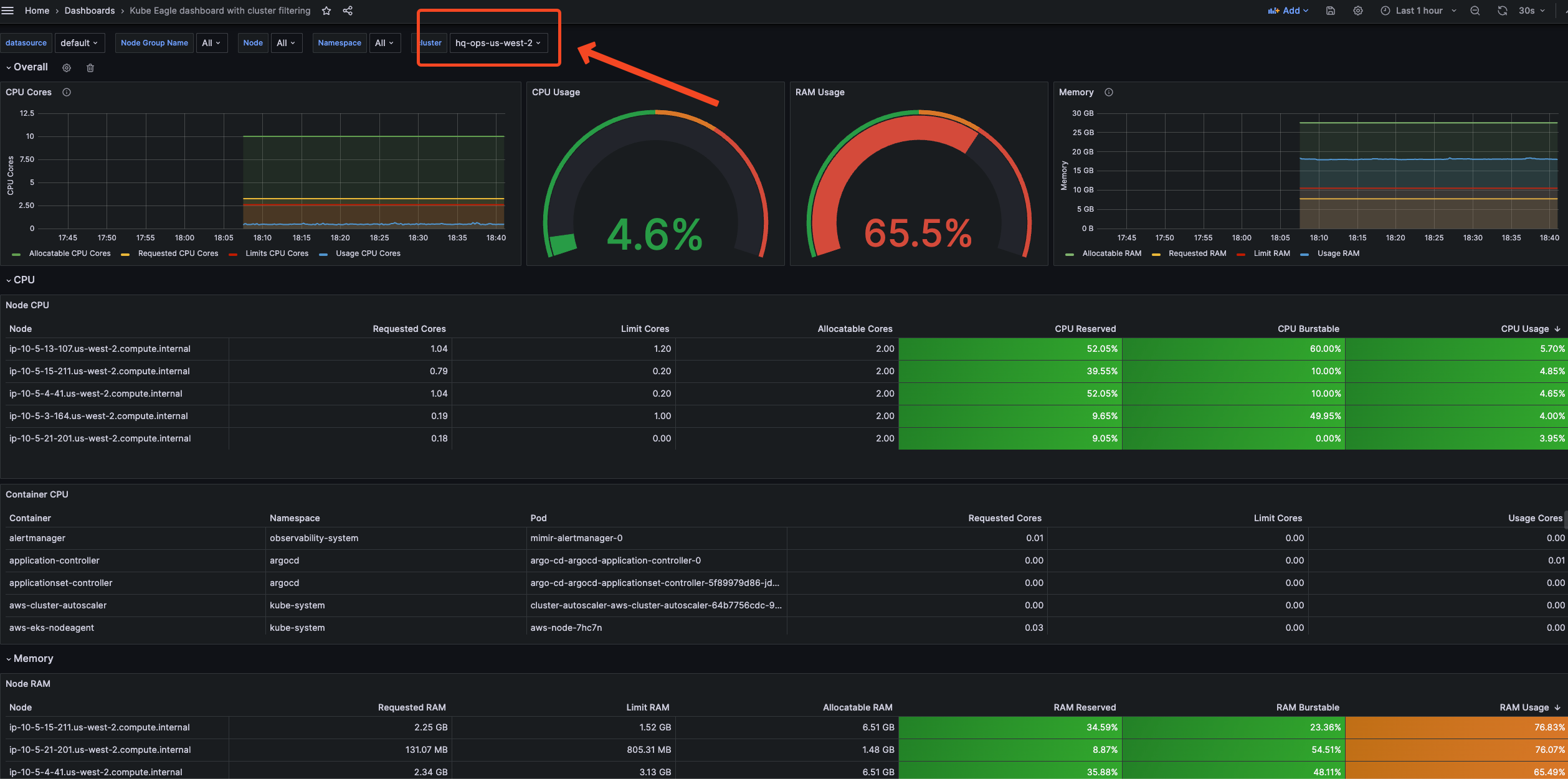Delete the Overall row via trash icon
Screen dimensions: 1568x779
tap(90, 68)
